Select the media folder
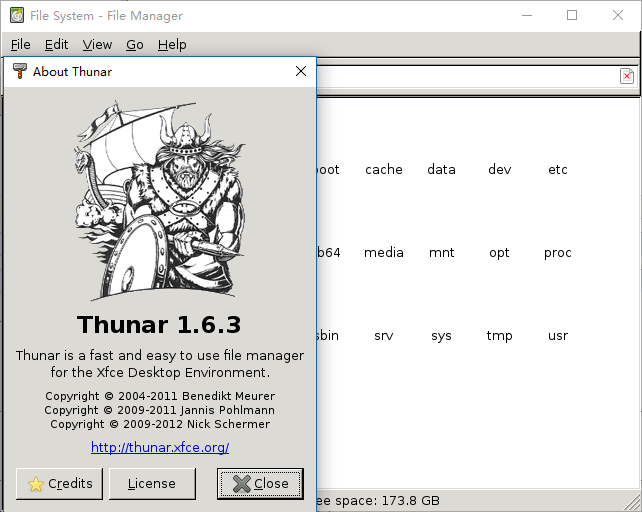Image resolution: width=642 pixels, height=512 pixels. 384,252
